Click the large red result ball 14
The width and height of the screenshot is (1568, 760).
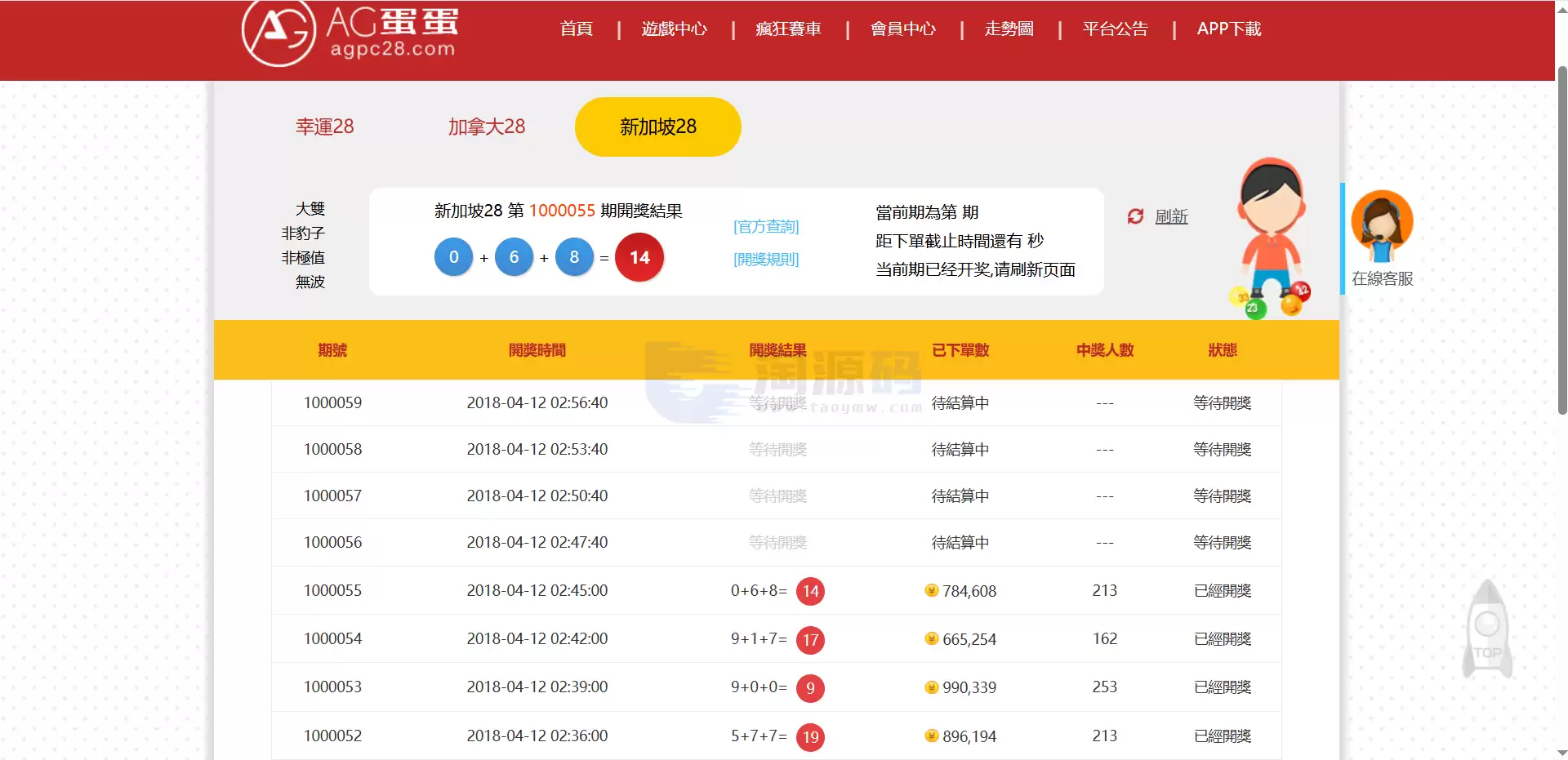pos(639,257)
